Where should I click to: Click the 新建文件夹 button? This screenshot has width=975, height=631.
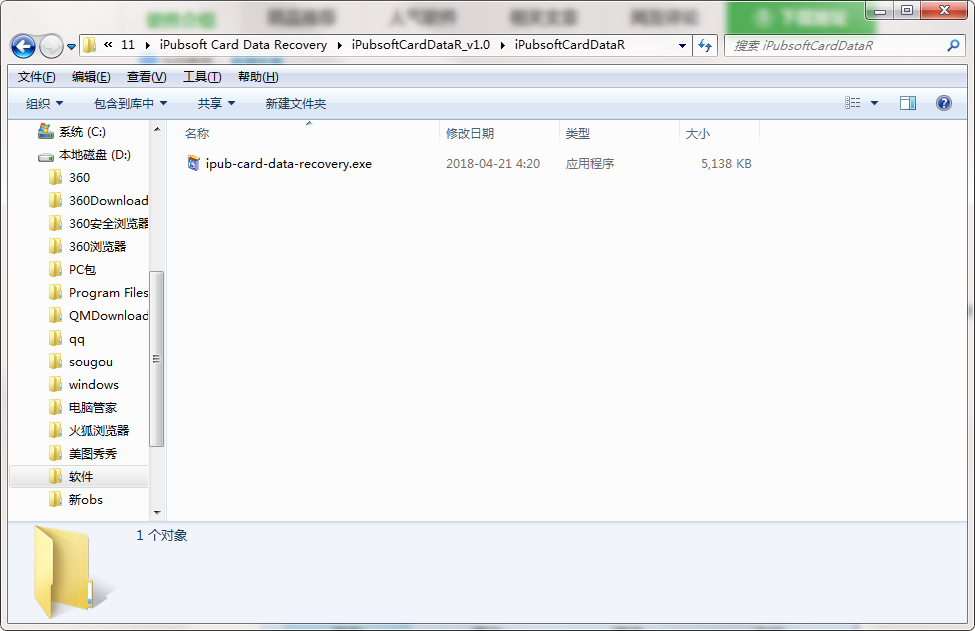(x=295, y=103)
